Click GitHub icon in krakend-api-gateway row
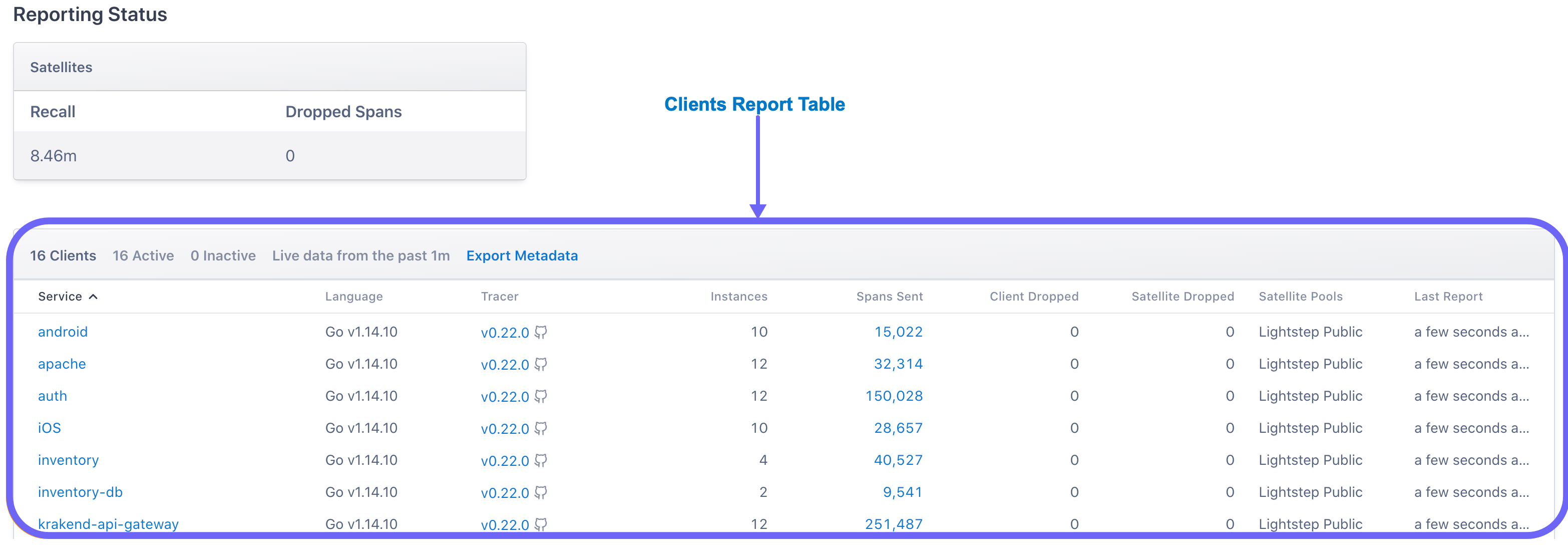Image resolution: width=1568 pixels, height=545 pixels. [541, 523]
